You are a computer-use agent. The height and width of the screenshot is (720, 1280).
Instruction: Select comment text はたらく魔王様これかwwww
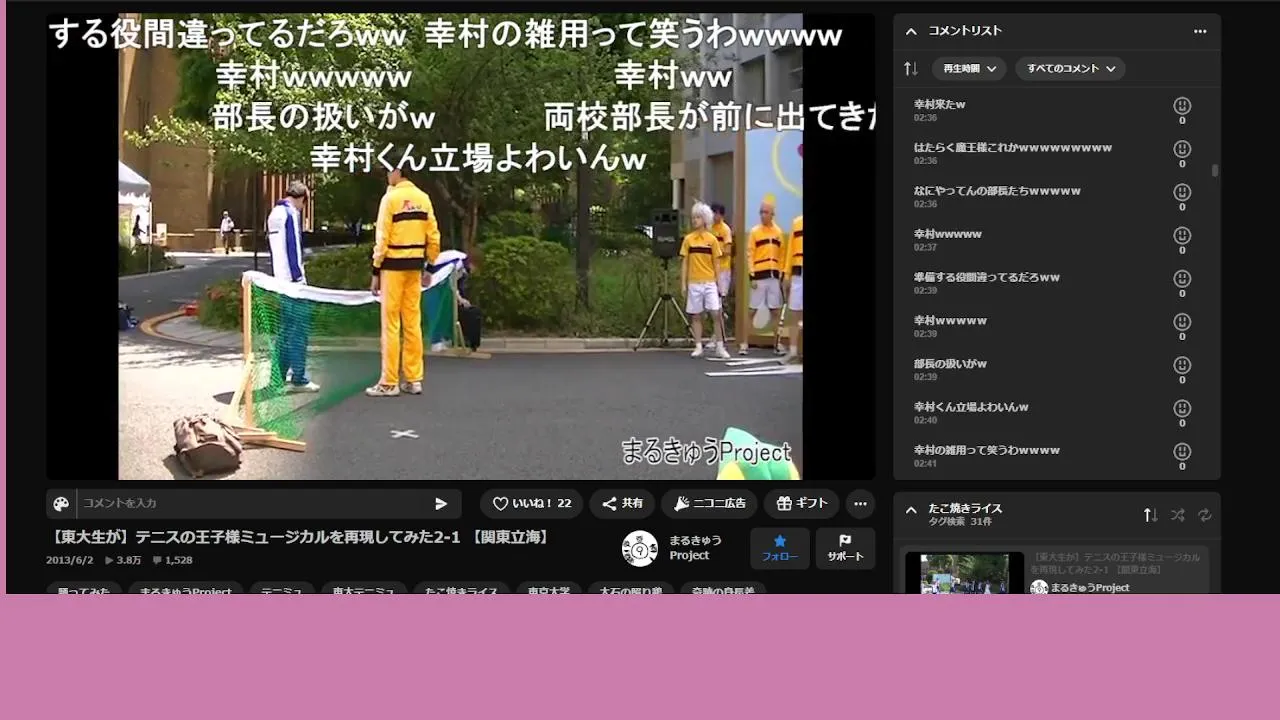coord(1012,147)
